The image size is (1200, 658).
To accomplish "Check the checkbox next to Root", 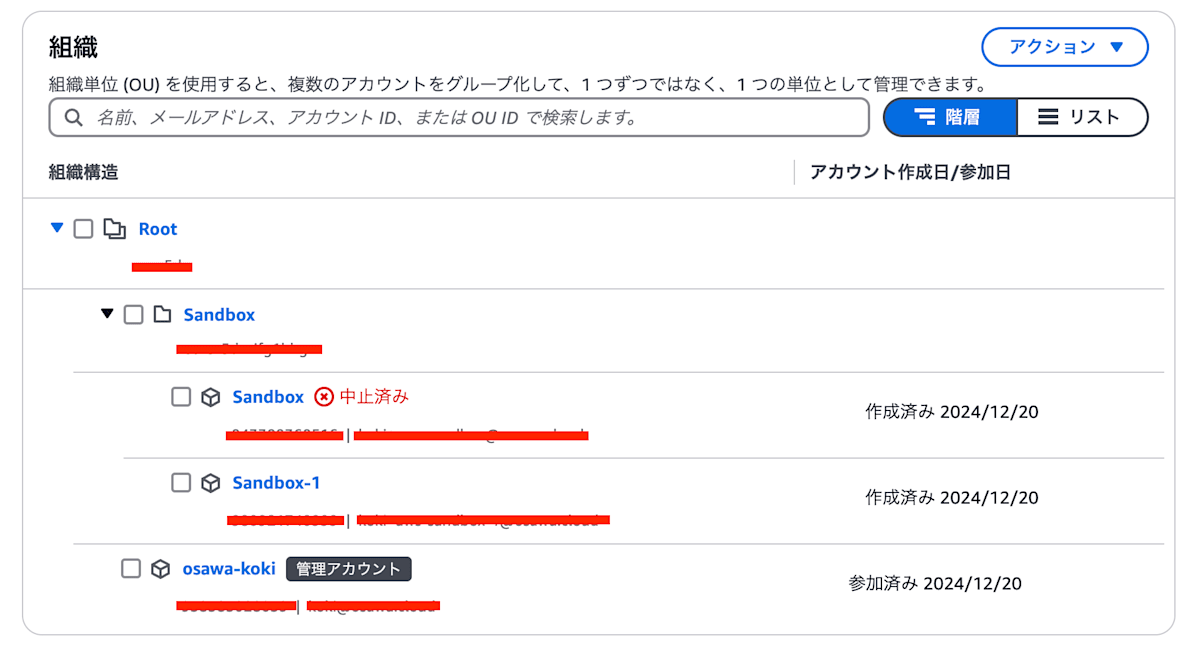I will tap(83, 228).
